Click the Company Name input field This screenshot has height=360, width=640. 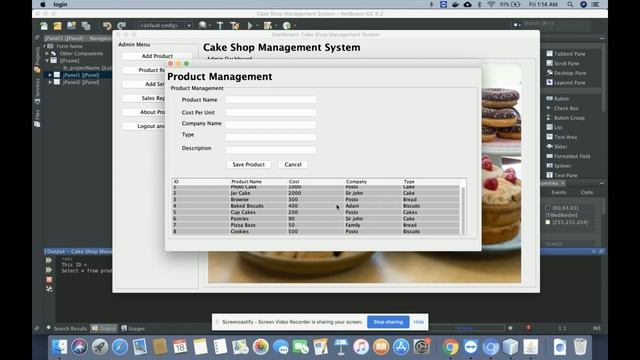coord(271,124)
